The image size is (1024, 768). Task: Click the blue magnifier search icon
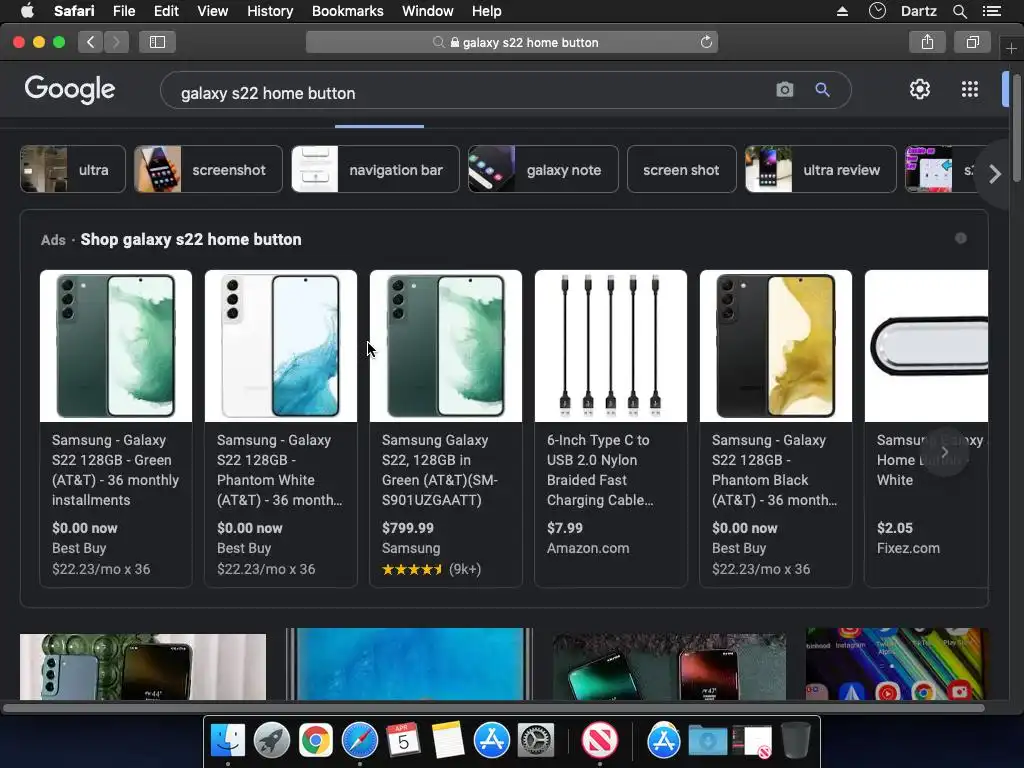tap(822, 89)
